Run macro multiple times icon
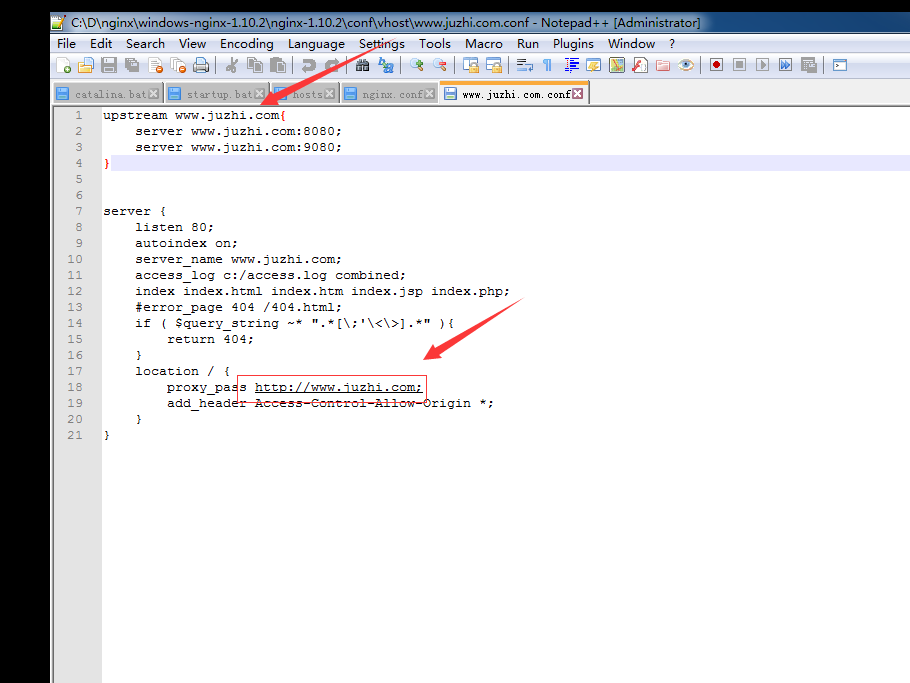The image size is (910, 683). (x=785, y=65)
